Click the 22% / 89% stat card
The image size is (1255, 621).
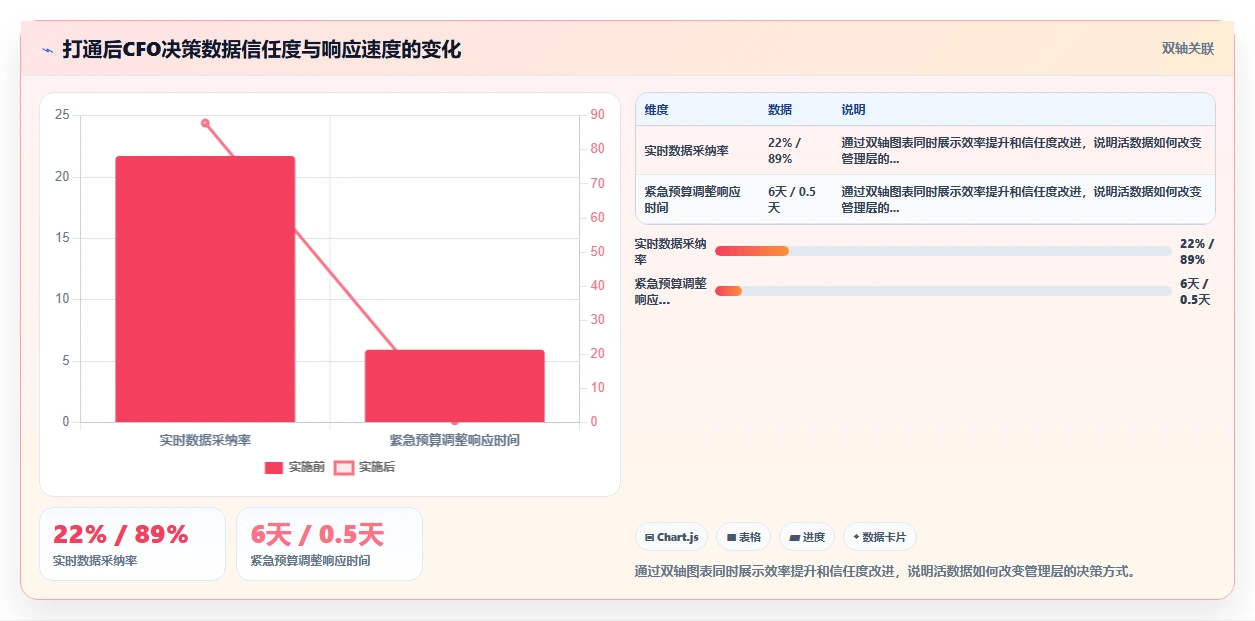click(x=132, y=544)
